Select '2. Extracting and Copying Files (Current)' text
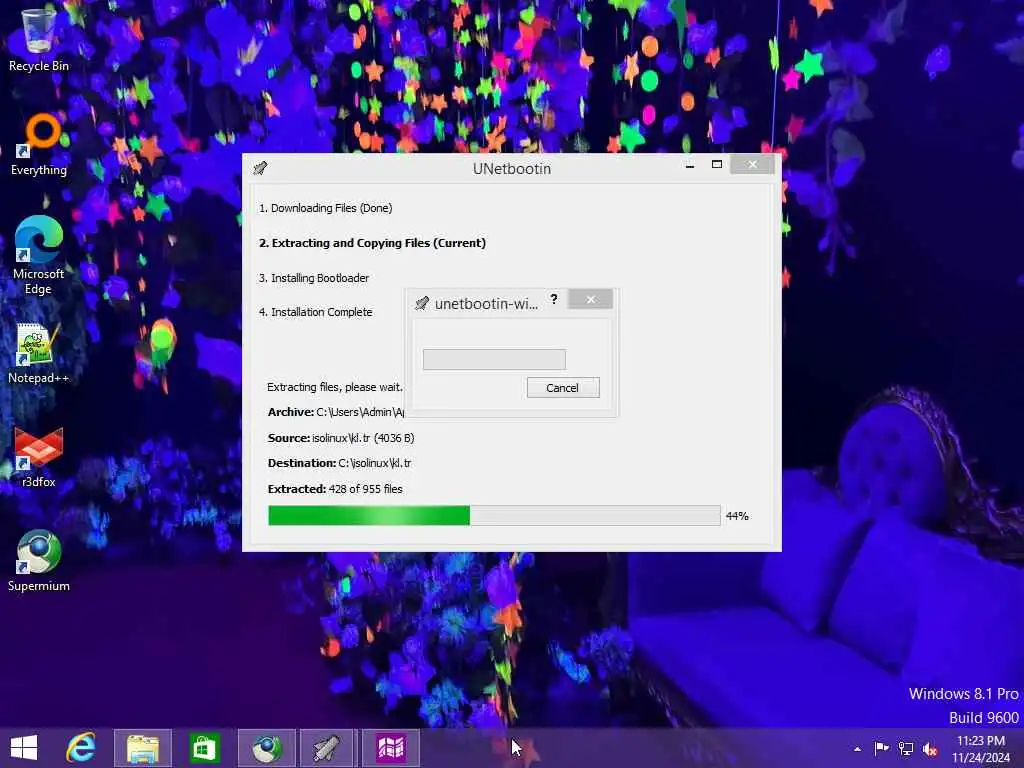This screenshot has width=1024, height=768. (372, 243)
